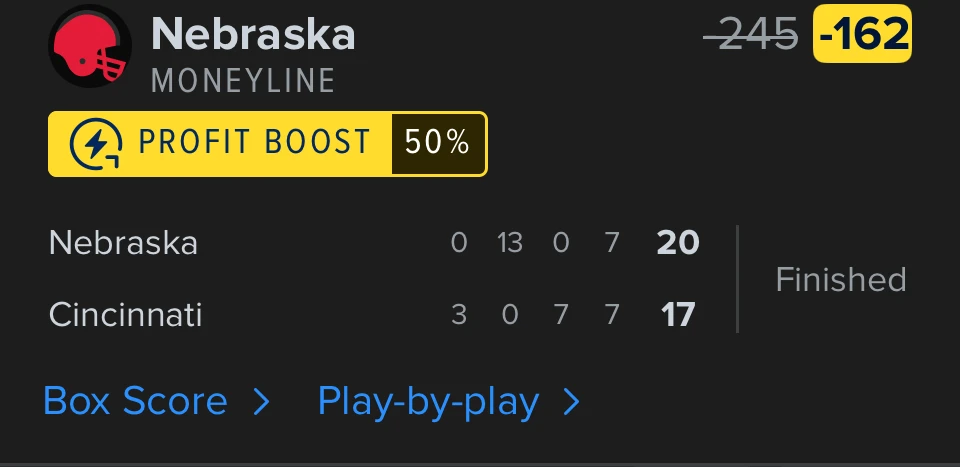Open the Play-by-play link
The width and height of the screenshot is (960, 467).
point(428,402)
